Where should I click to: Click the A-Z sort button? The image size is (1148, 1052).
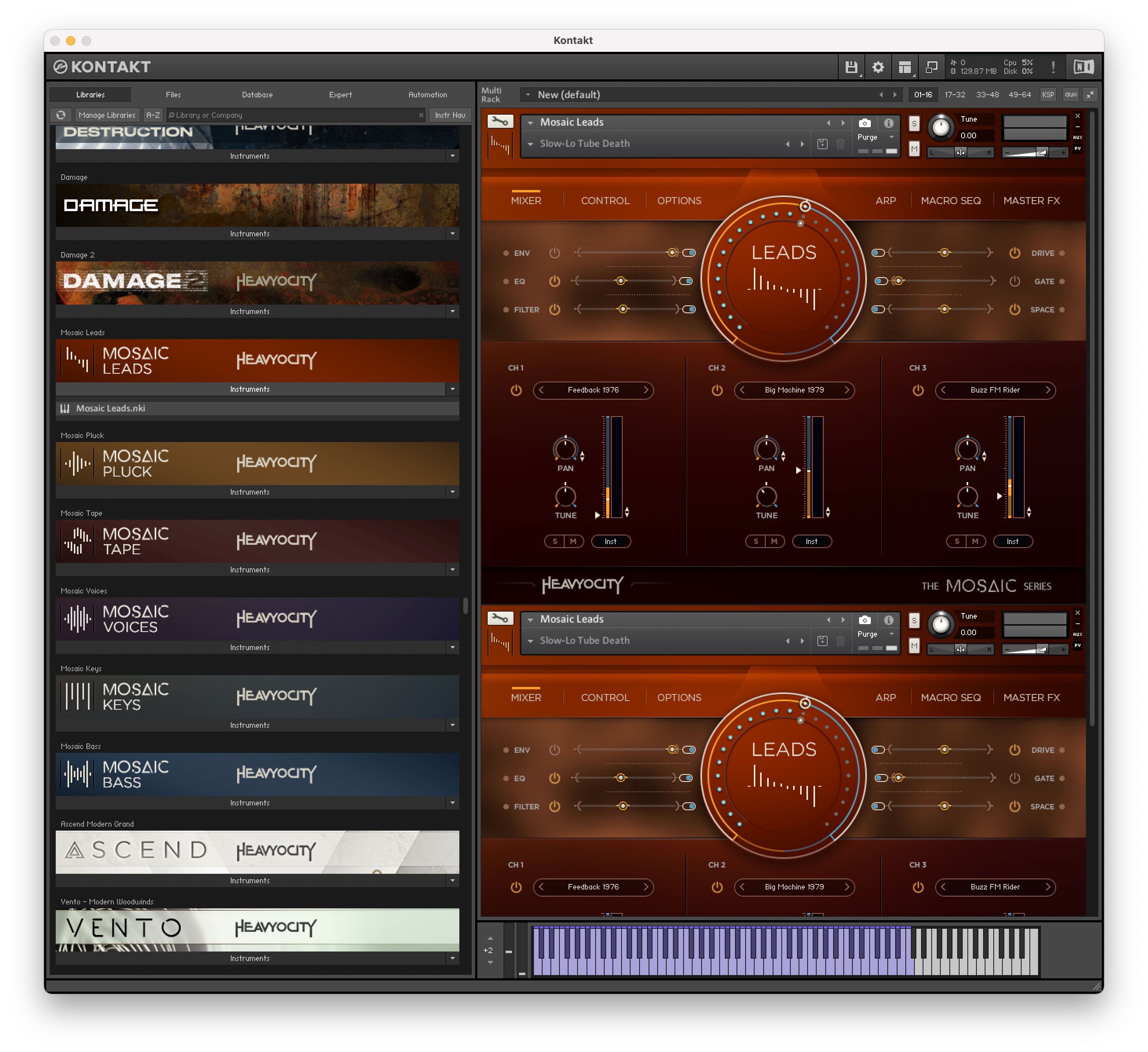click(x=153, y=115)
